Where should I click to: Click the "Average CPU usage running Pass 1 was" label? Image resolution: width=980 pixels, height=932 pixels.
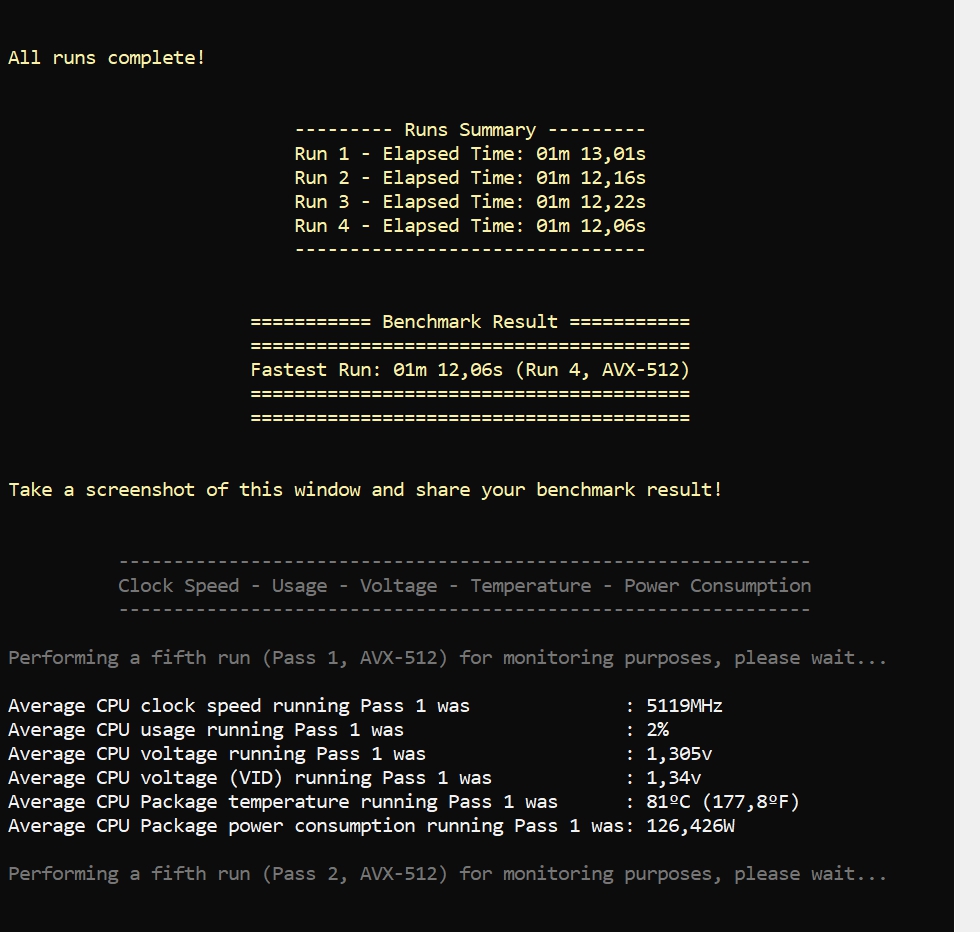[206, 729]
